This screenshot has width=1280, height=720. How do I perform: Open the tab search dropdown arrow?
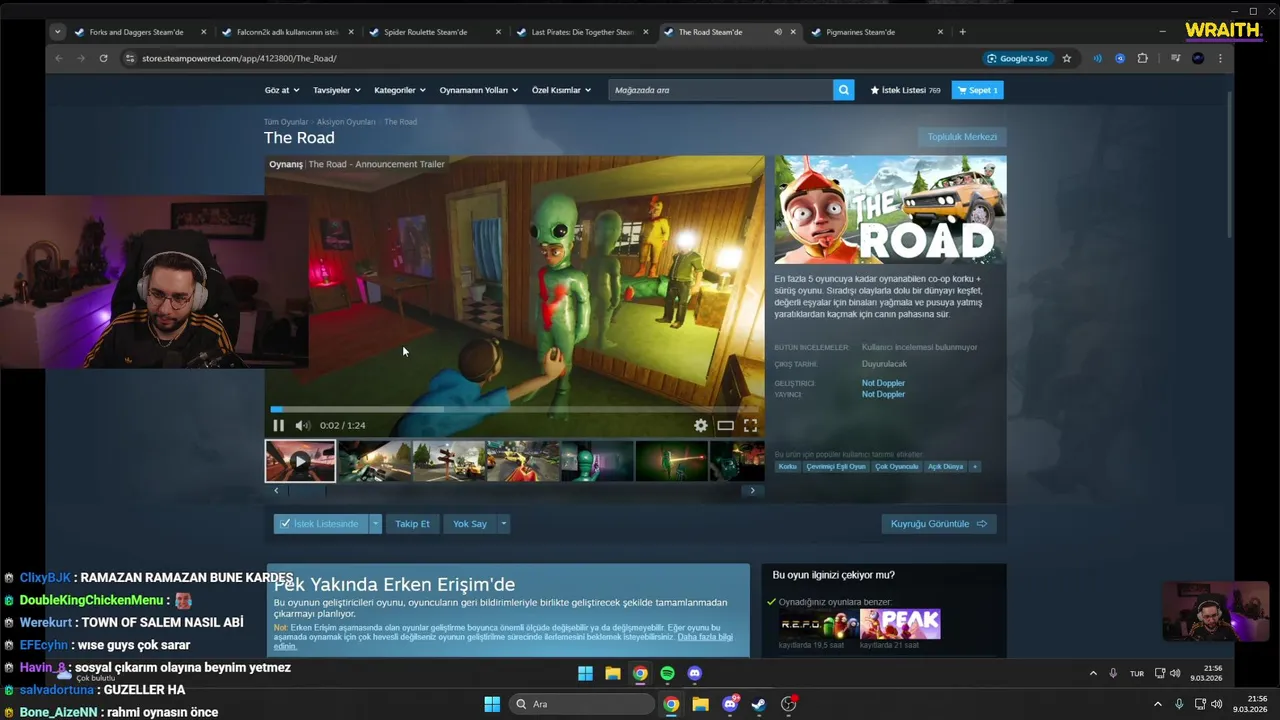[57, 32]
